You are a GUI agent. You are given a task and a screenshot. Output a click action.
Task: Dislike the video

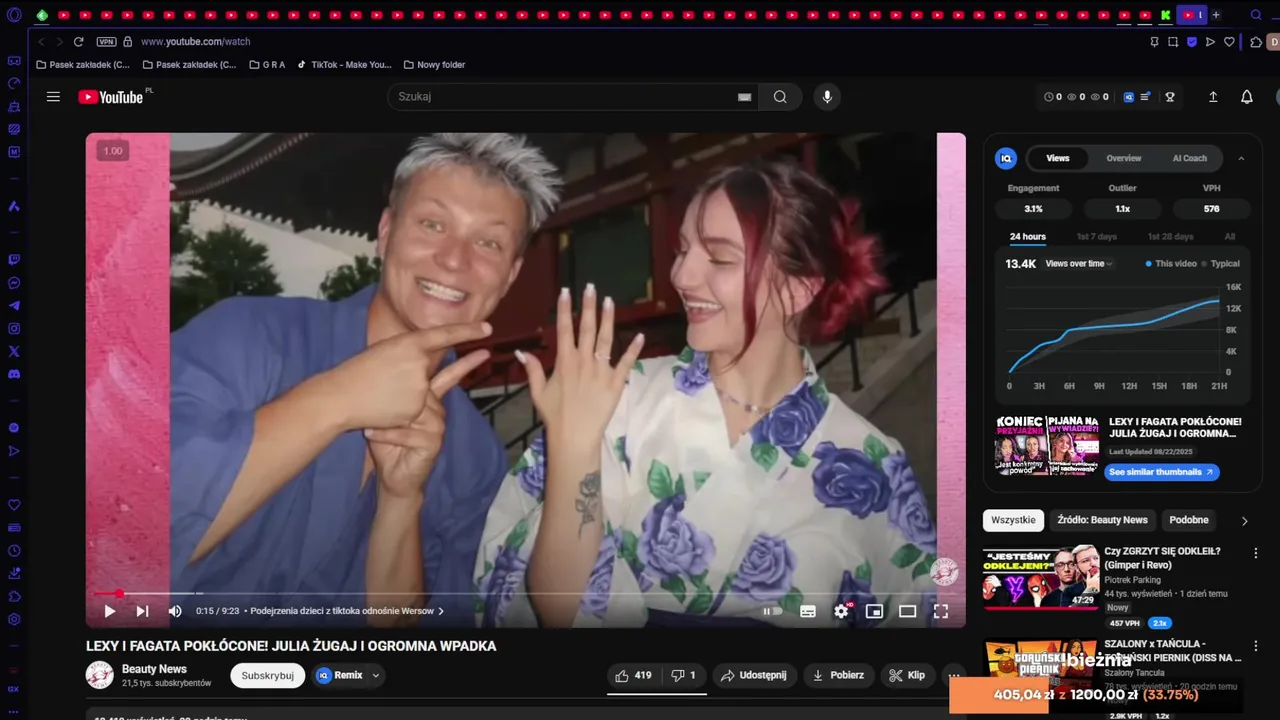coord(683,675)
